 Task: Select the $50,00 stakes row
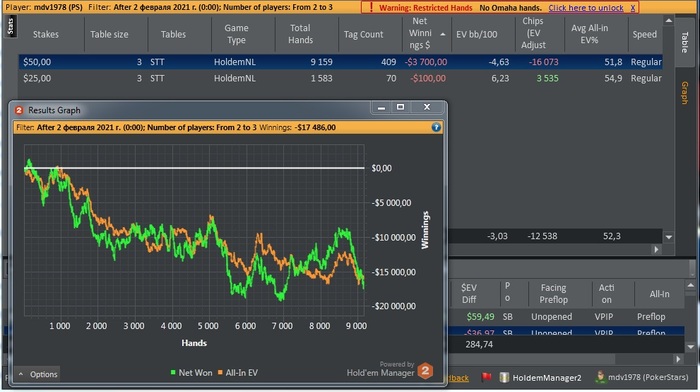point(340,62)
